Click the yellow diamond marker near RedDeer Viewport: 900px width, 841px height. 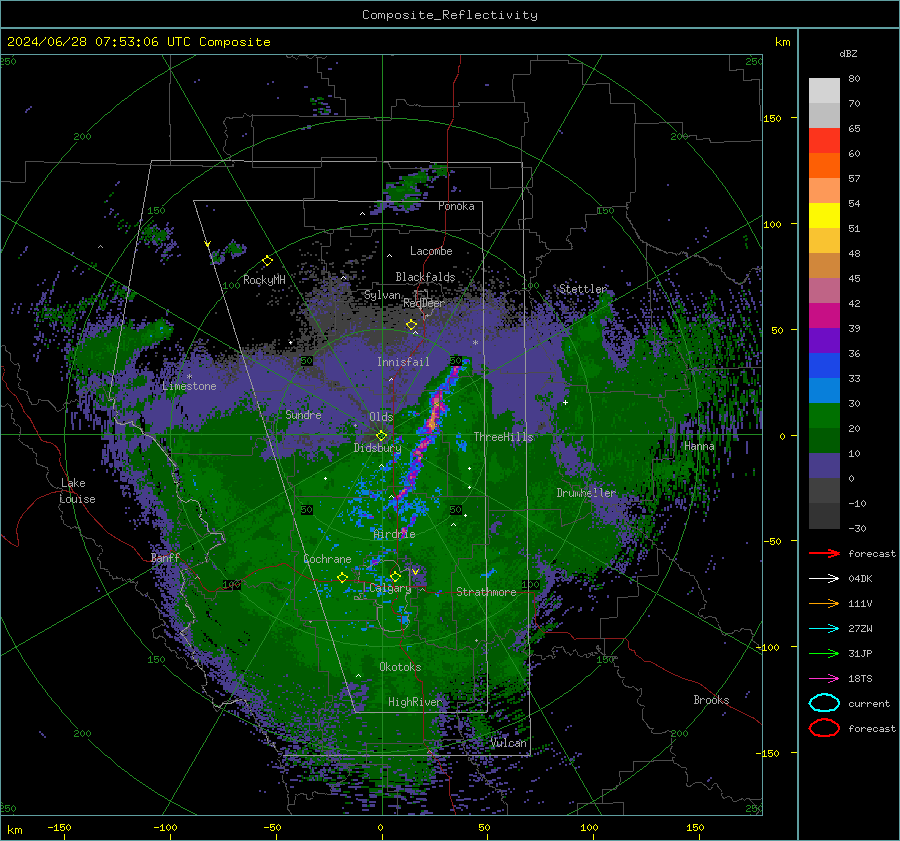pos(411,325)
